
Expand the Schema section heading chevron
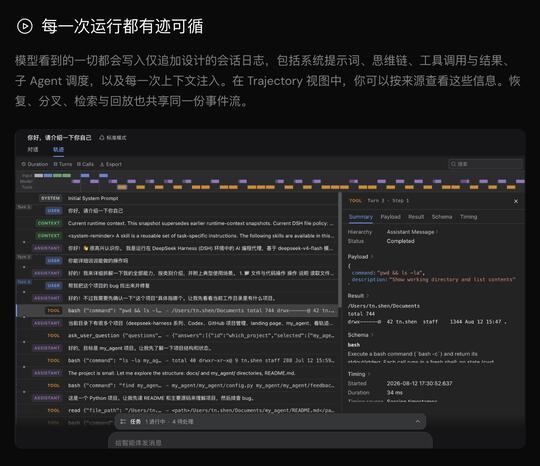pos(372,335)
